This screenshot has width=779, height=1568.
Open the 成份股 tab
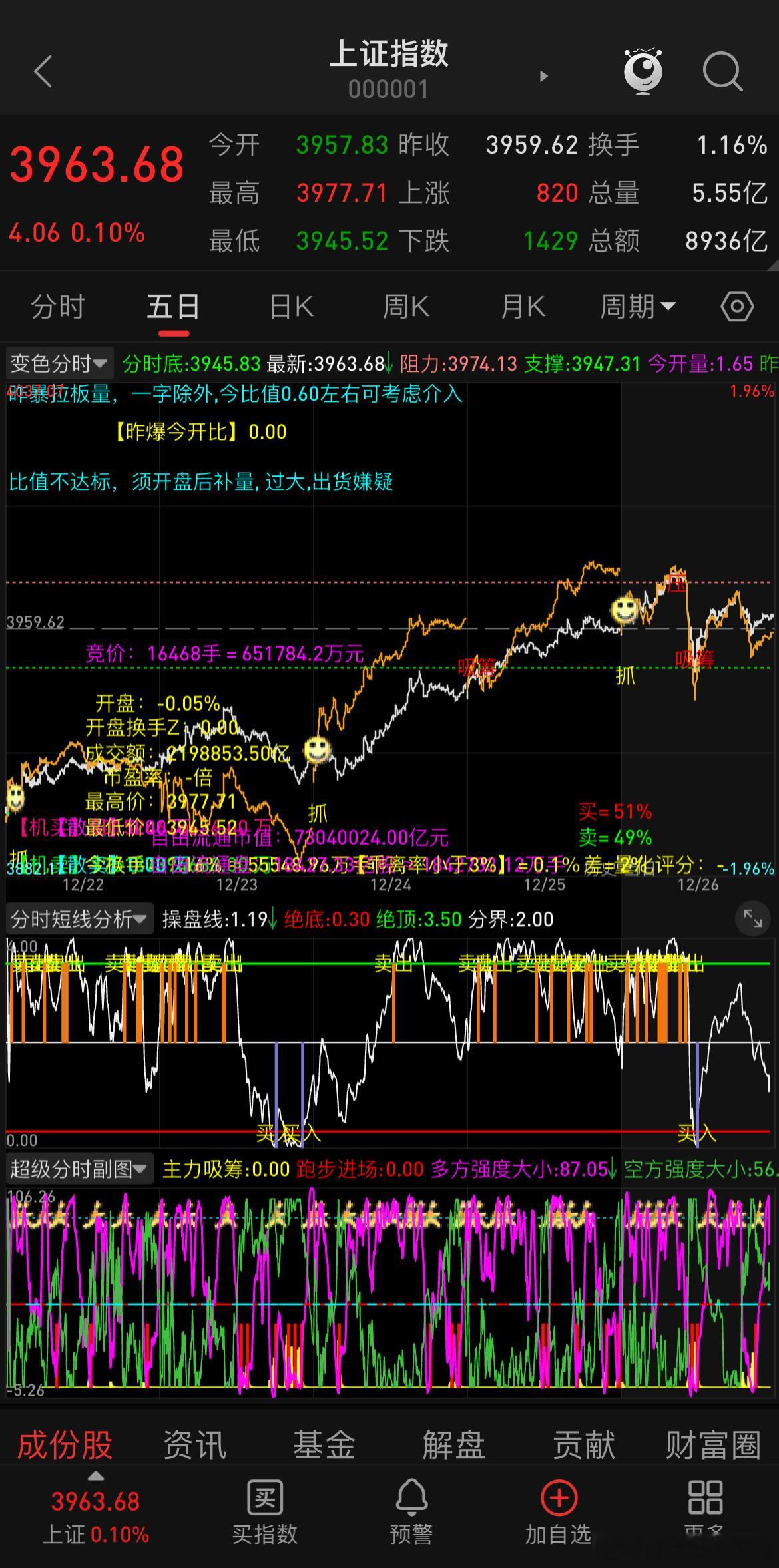pos(65,1445)
